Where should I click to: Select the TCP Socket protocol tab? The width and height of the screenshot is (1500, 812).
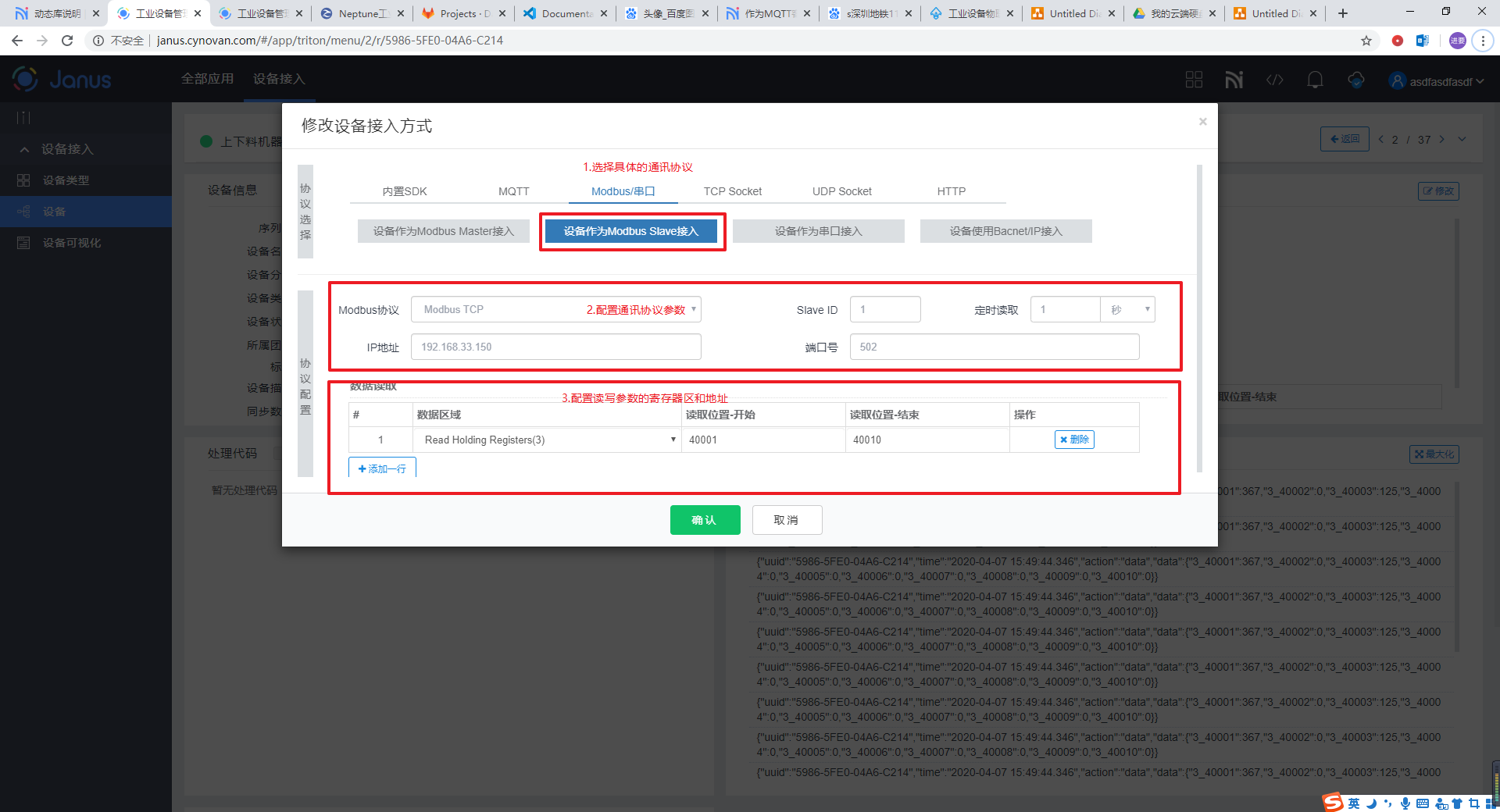tap(733, 191)
